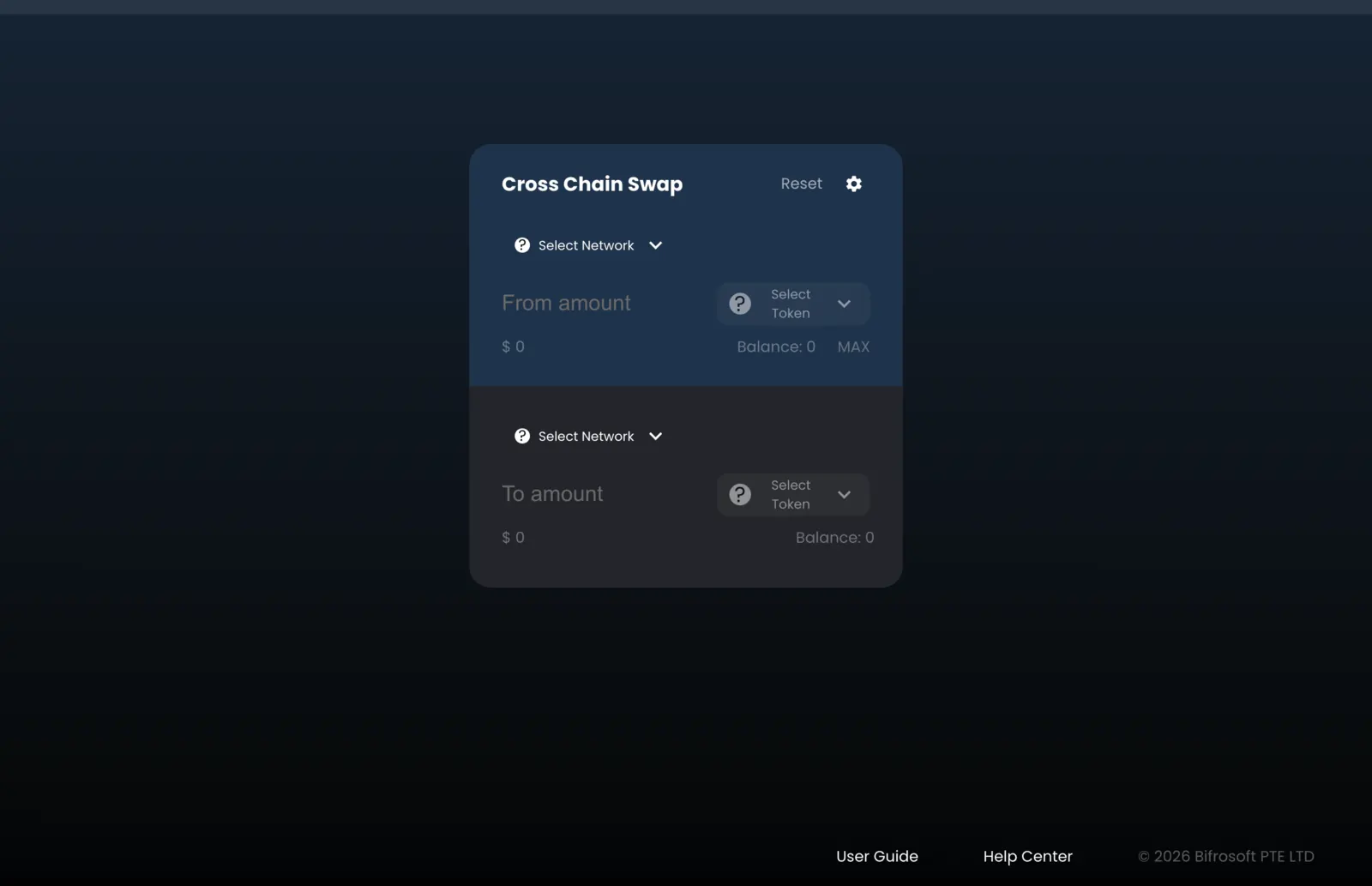Viewport: 1372px width, 886px height.
Task: Click the '$ 0' value under From amount
Action: (x=513, y=347)
